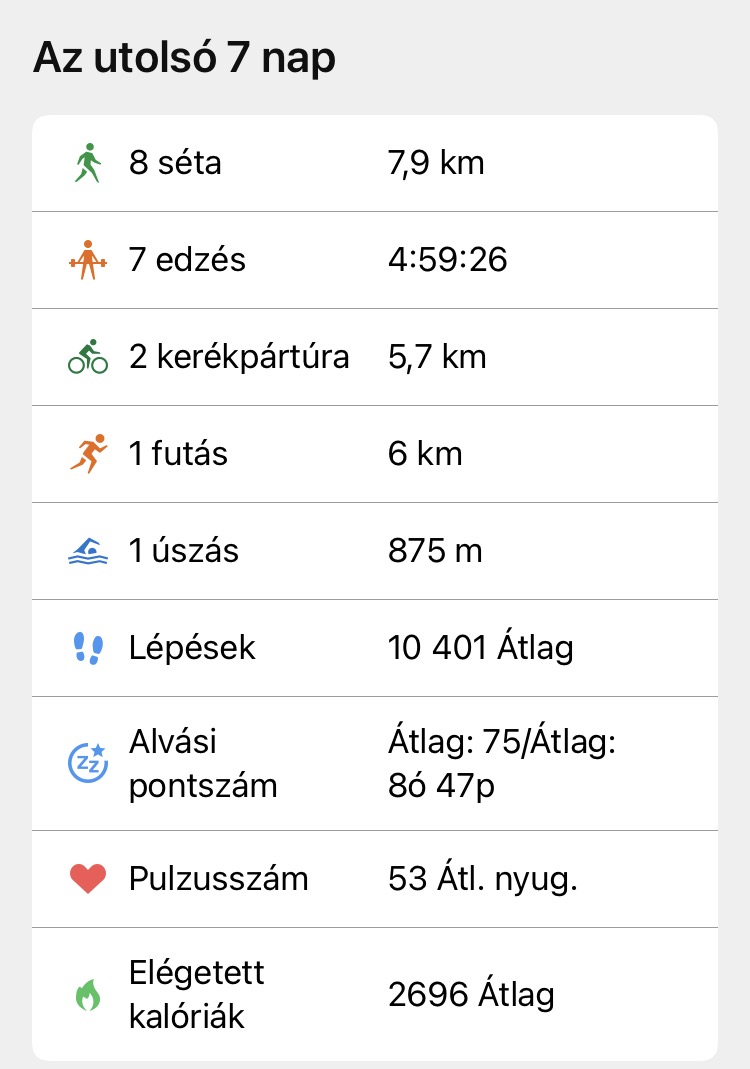Screen dimensions: 750x1069
Task: Tap the green walking figure icon
Action: point(88,163)
